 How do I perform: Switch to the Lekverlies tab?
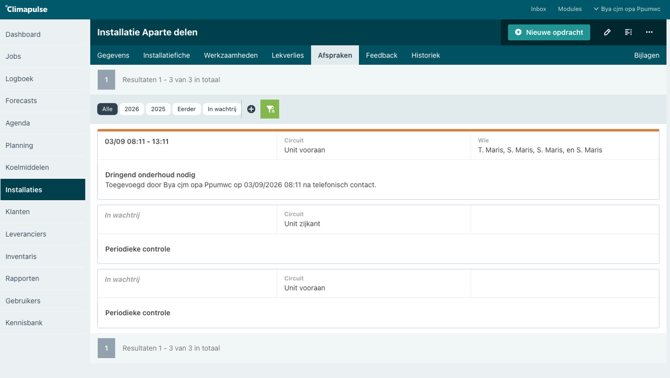pos(288,56)
